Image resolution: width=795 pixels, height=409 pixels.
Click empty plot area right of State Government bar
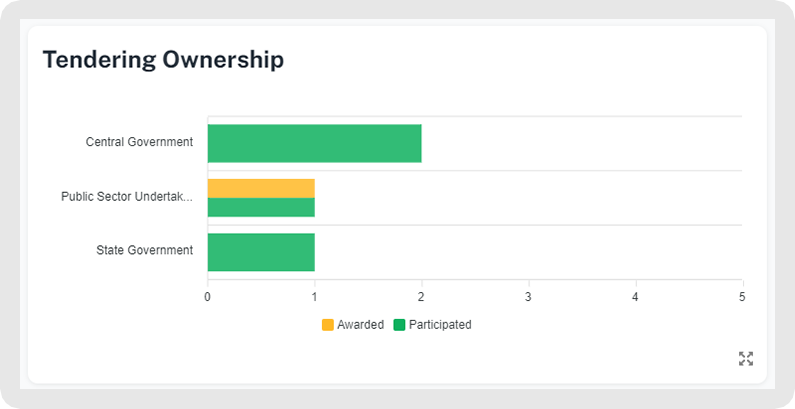[530, 252]
